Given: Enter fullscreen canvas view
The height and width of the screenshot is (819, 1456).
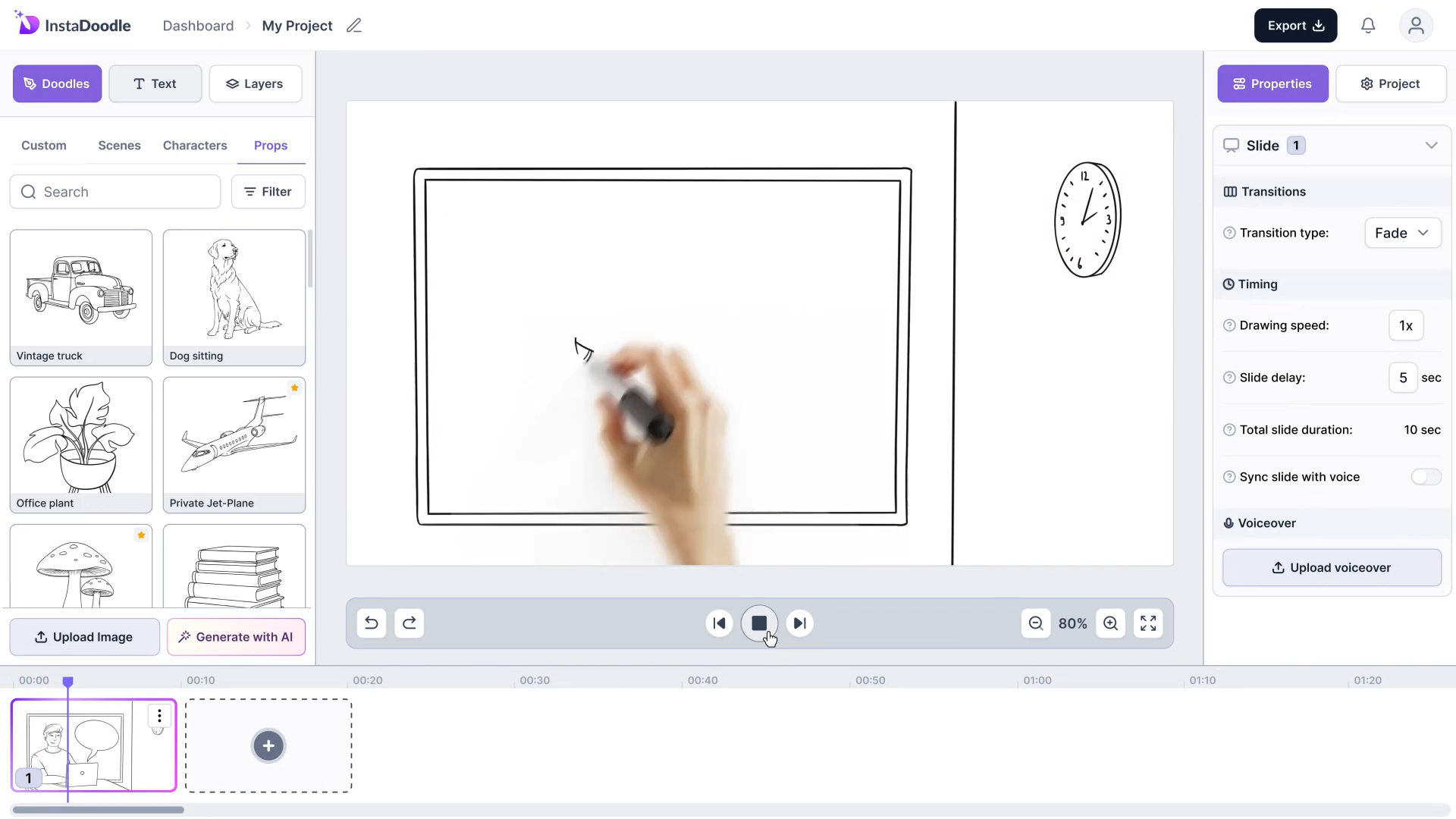Looking at the screenshot, I should [1148, 623].
